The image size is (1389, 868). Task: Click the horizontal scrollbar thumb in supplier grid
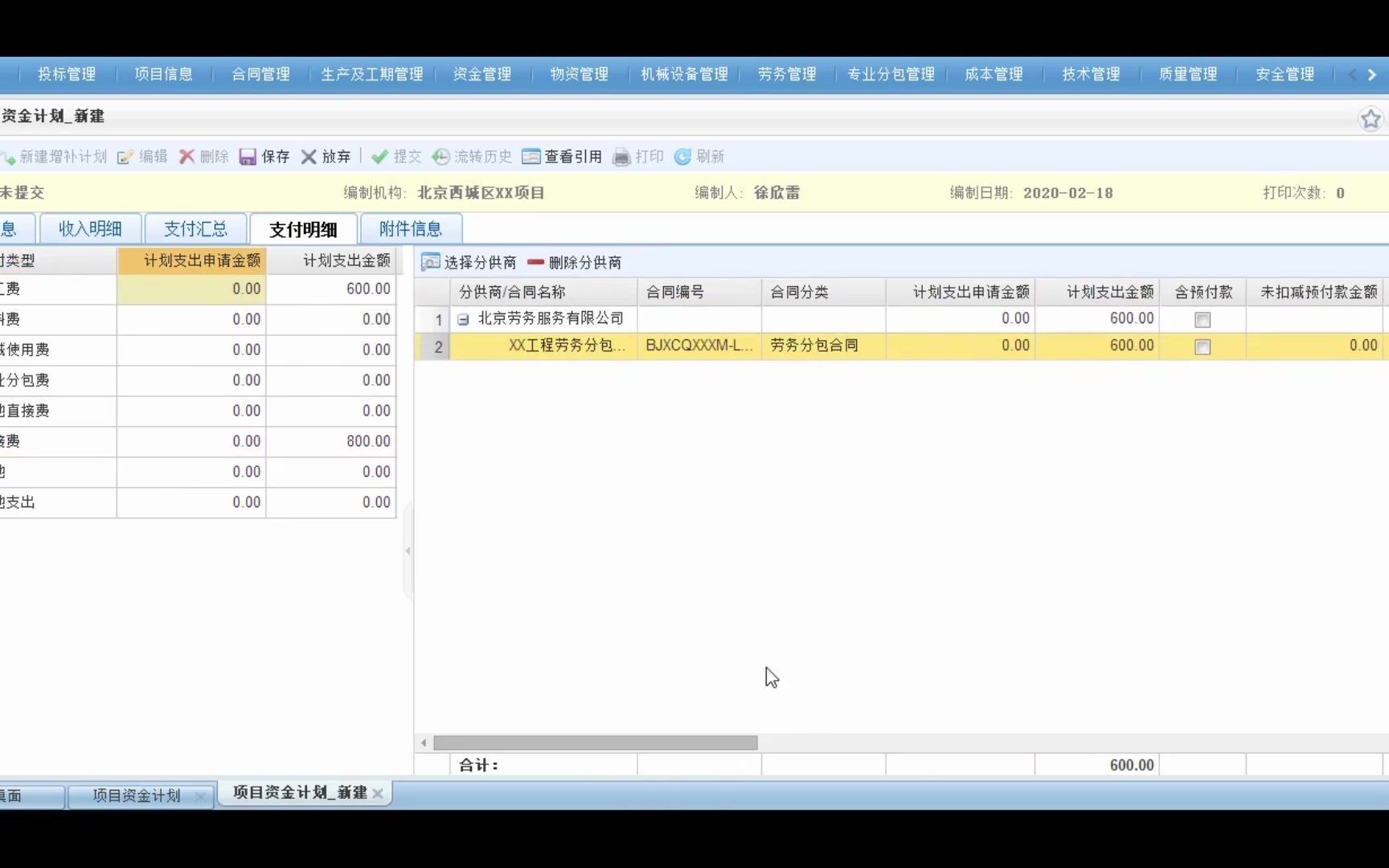(x=595, y=743)
